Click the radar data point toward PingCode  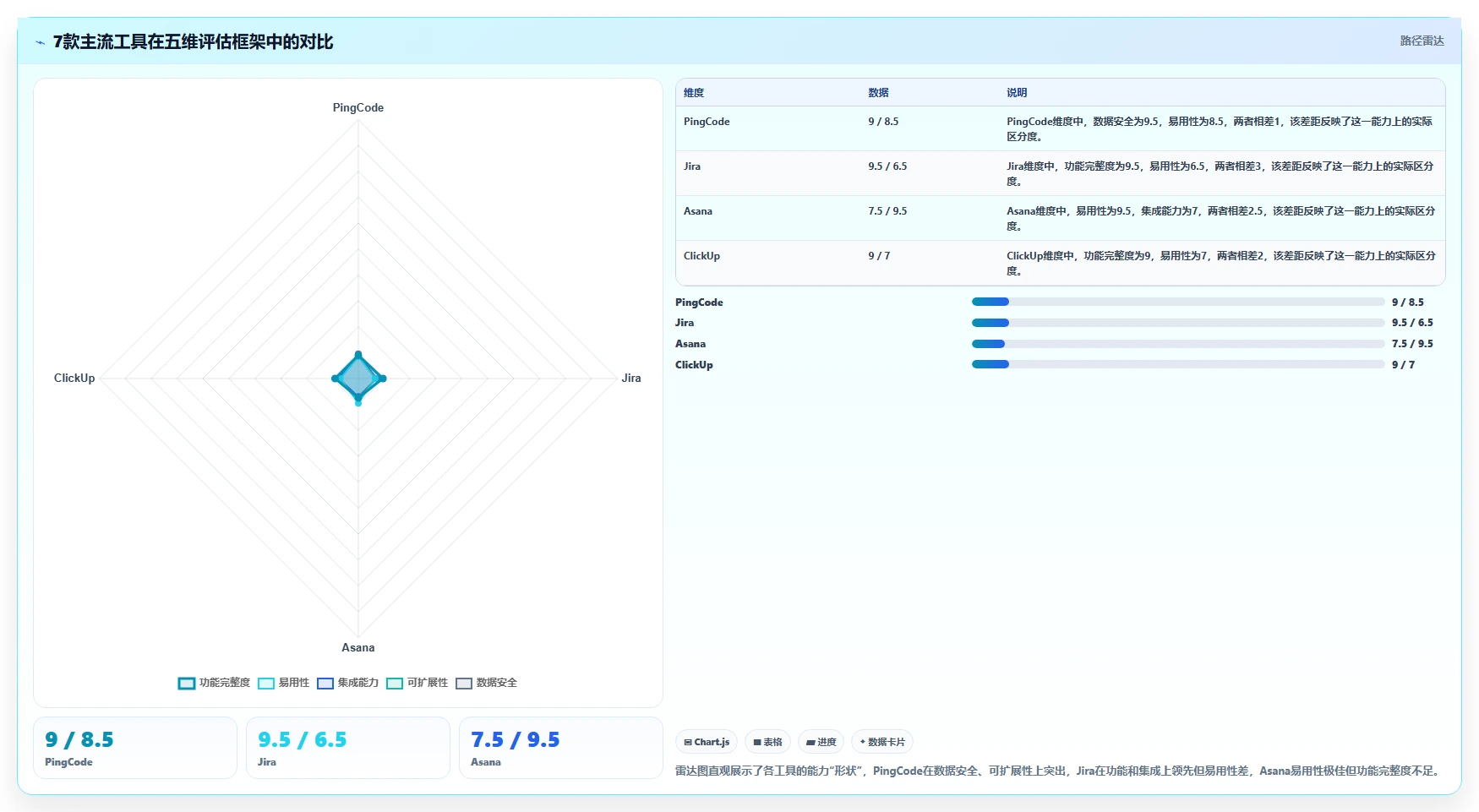(x=358, y=355)
